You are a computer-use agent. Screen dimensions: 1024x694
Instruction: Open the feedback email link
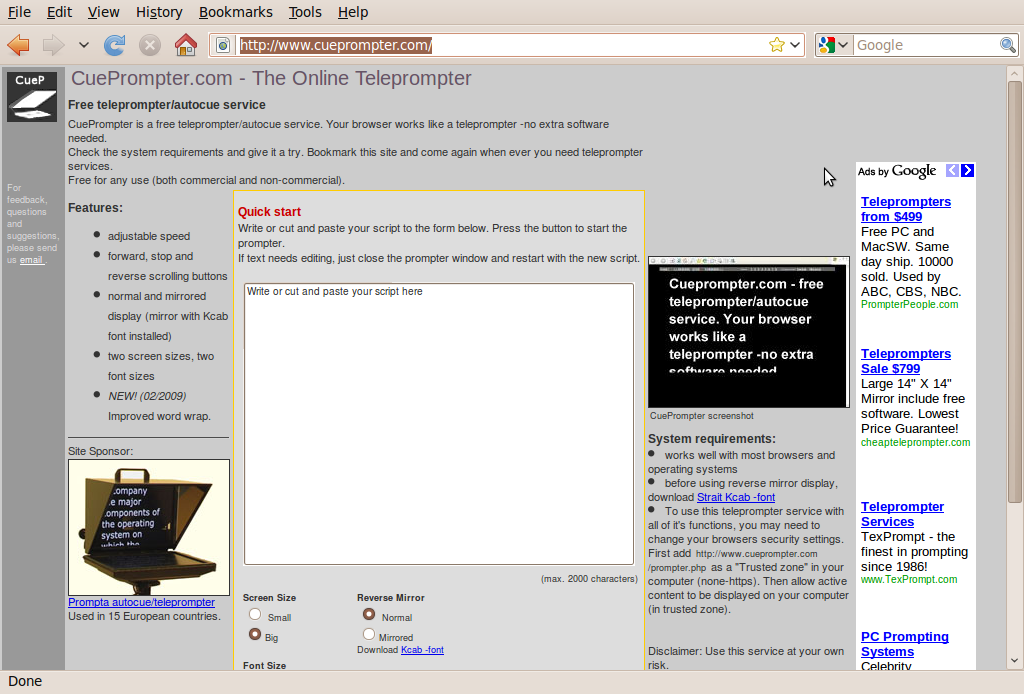point(31,260)
